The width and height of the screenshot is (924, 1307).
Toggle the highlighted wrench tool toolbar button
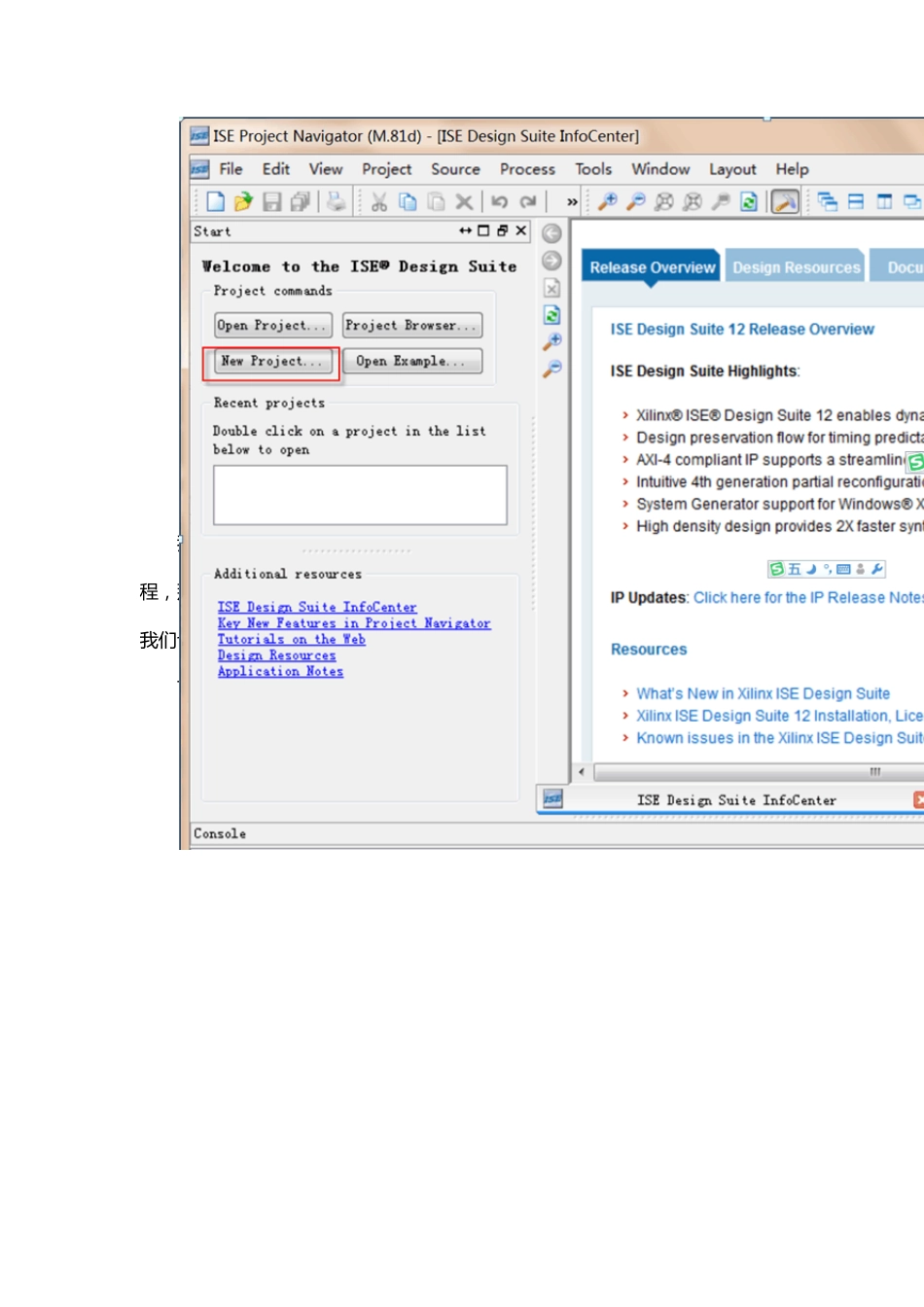(x=785, y=201)
